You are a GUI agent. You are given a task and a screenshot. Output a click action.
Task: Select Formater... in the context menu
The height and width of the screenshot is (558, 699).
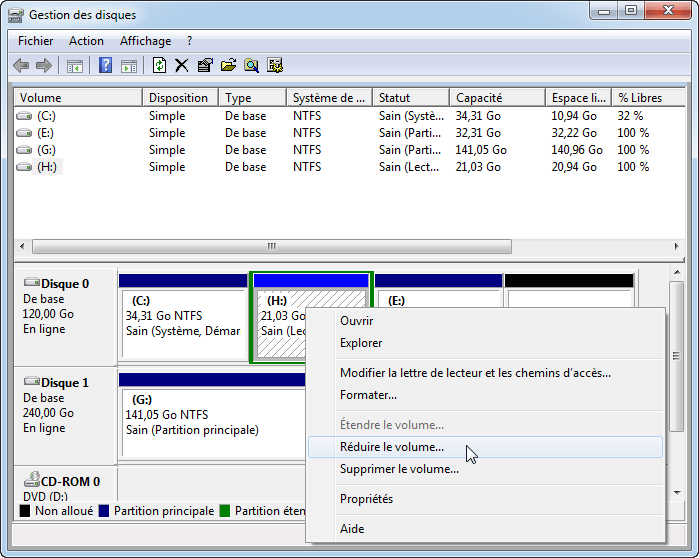368,395
